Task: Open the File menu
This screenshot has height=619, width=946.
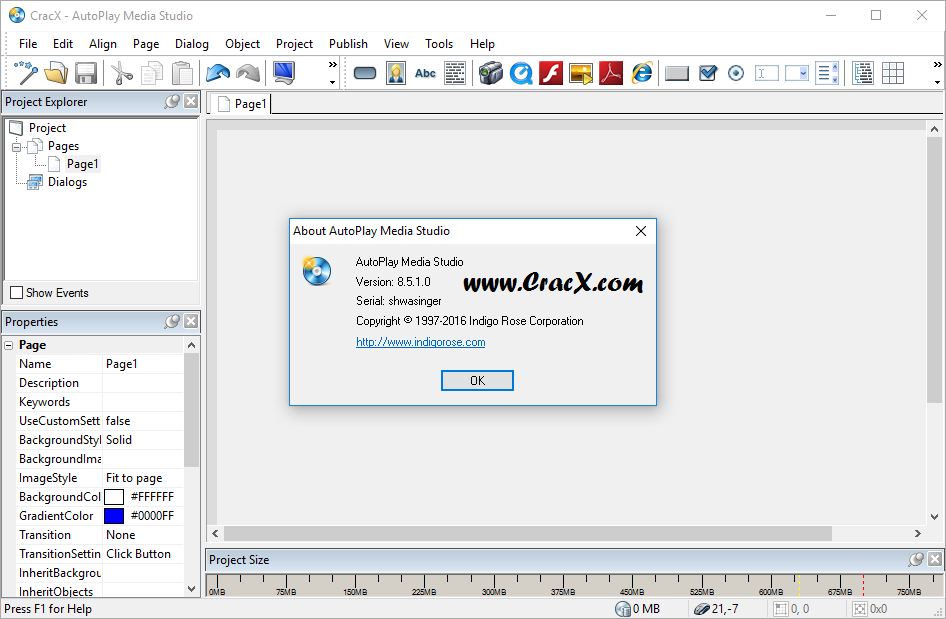Action: (x=28, y=44)
